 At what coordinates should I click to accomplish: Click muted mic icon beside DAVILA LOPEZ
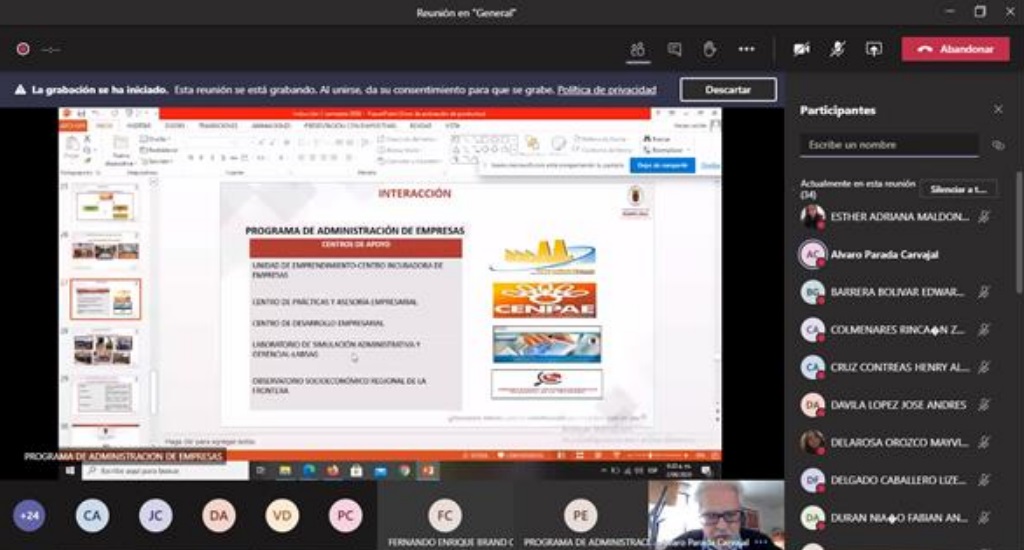[984, 405]
